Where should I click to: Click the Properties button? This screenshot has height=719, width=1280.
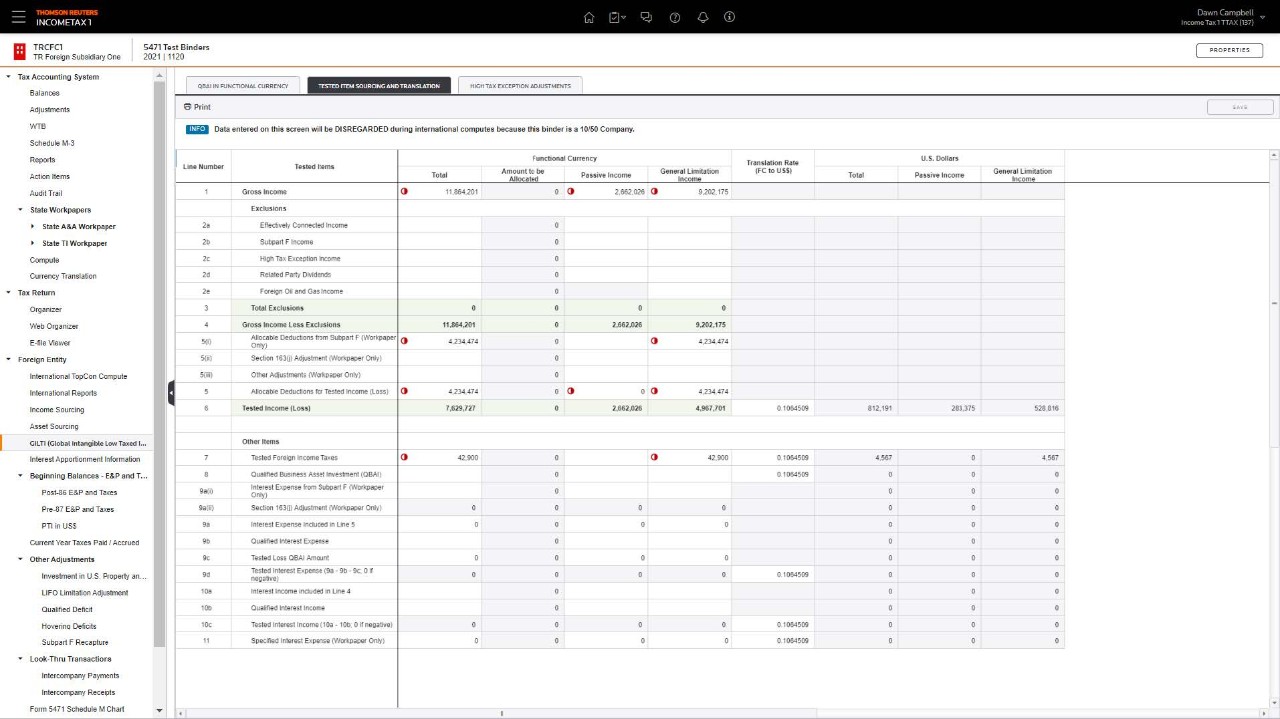pos(1229,50)
